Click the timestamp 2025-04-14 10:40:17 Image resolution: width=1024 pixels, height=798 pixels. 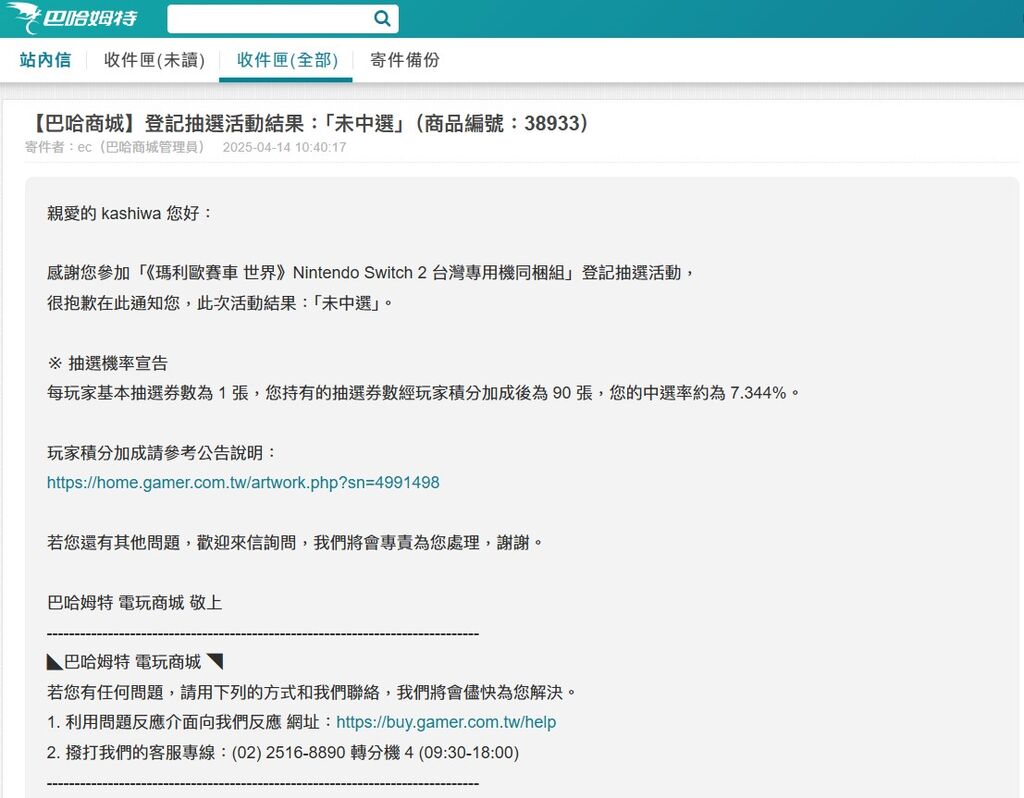click(284, 147)
